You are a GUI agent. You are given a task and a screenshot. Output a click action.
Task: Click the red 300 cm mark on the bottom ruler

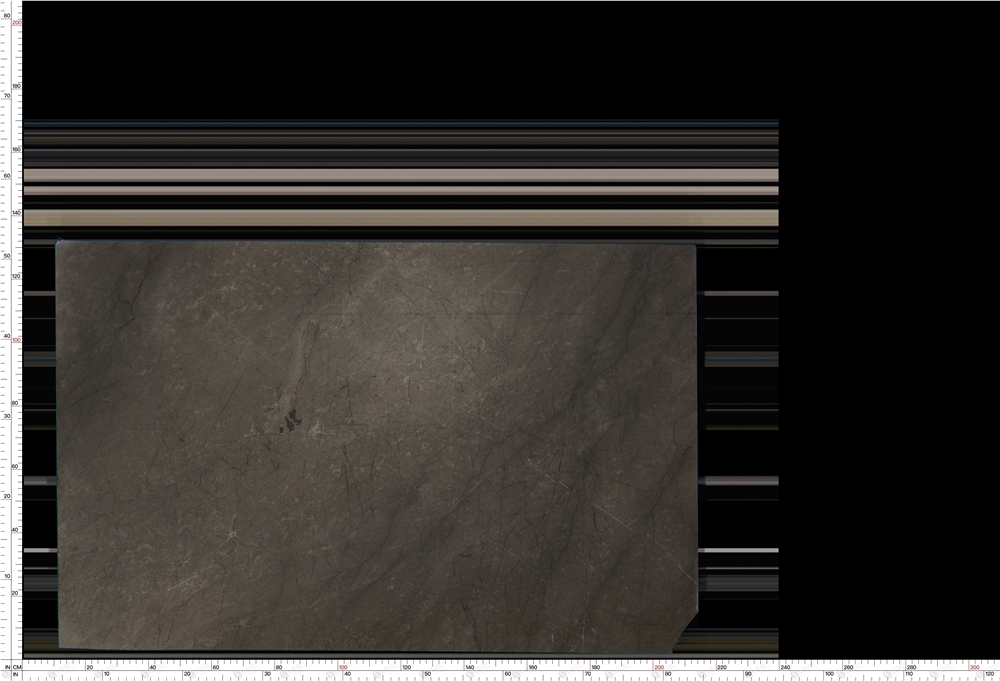click(974, 668)
